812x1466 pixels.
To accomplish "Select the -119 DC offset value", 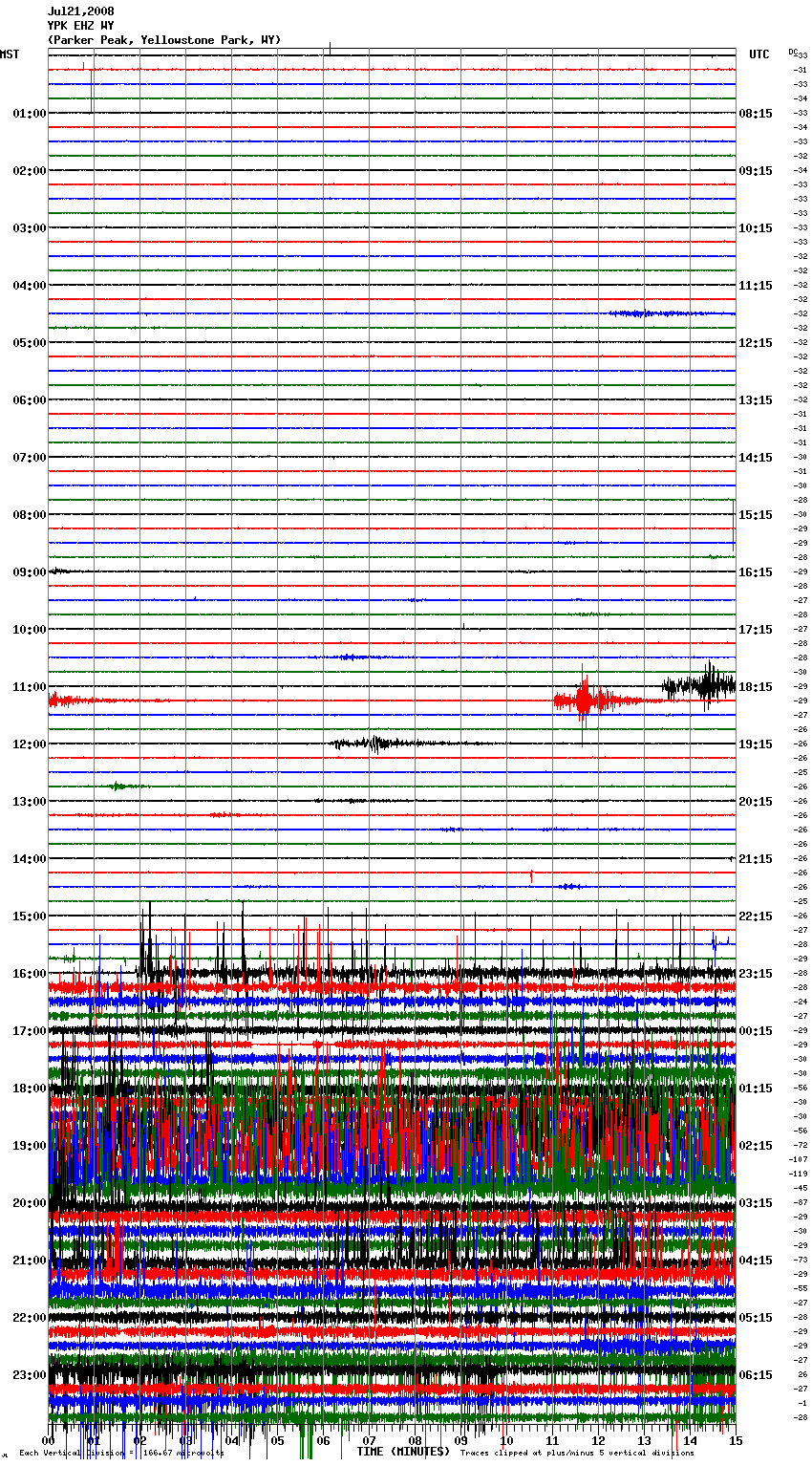I will tap(799, 1174).
